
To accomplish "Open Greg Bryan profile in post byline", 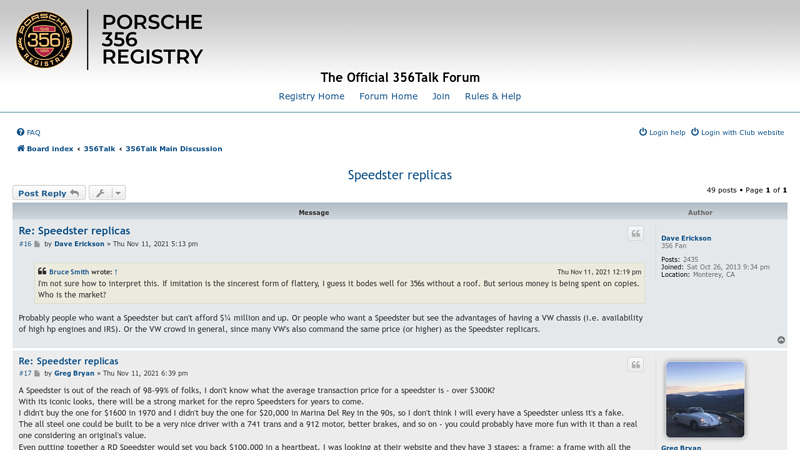I will 74,373.
